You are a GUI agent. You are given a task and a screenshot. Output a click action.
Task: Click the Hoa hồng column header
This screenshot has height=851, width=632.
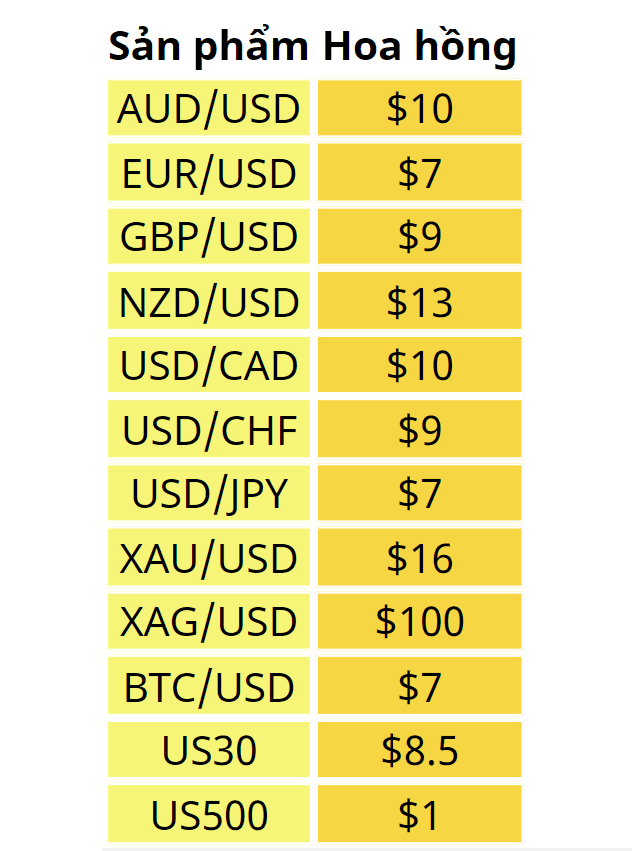420,46
